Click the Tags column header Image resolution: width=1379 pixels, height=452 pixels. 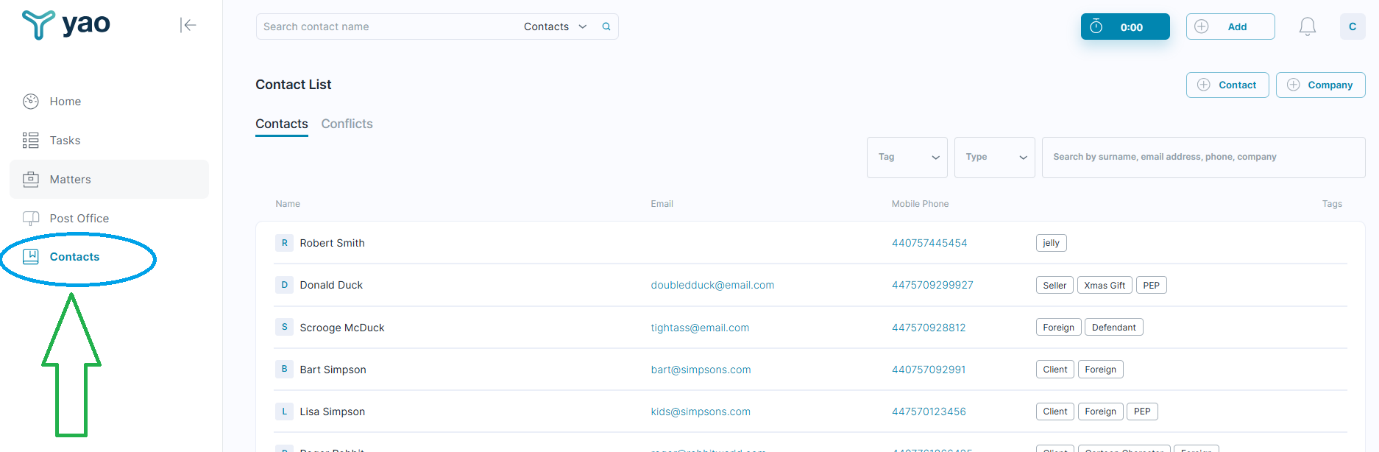click(x=1332, y=204)
